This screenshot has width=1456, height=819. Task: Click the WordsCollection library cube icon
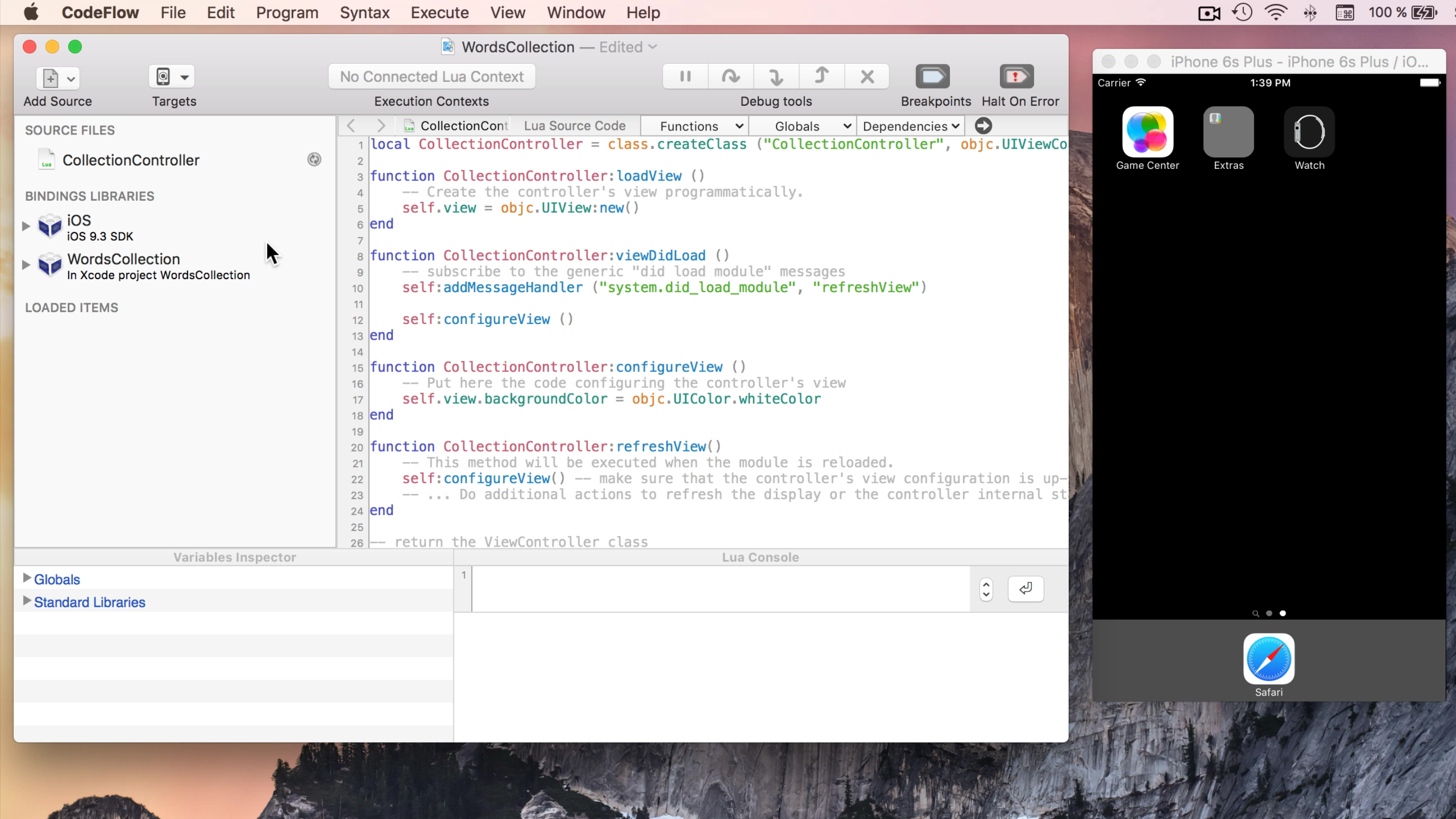click(x=50, y=264)
